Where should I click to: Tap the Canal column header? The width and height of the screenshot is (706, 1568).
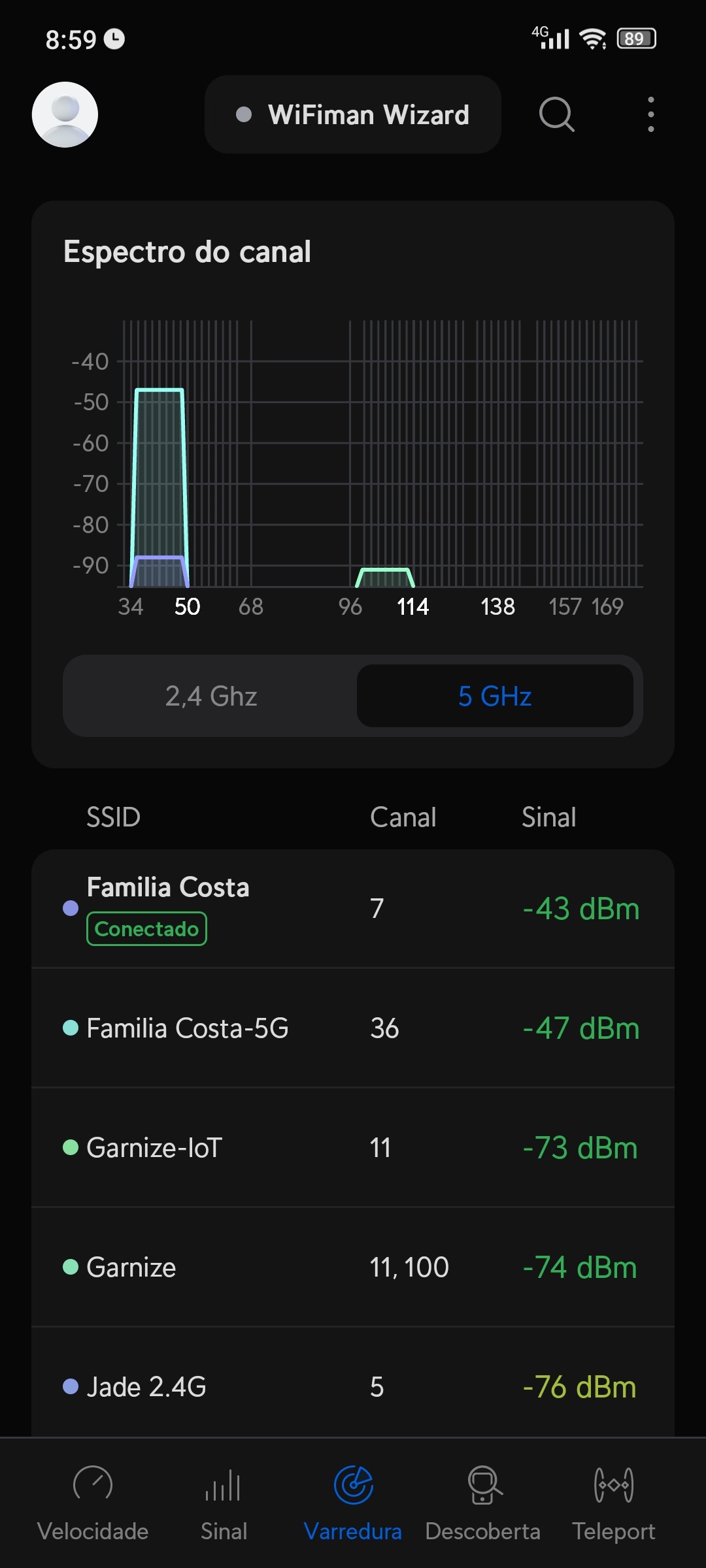(x=403, y=817)
